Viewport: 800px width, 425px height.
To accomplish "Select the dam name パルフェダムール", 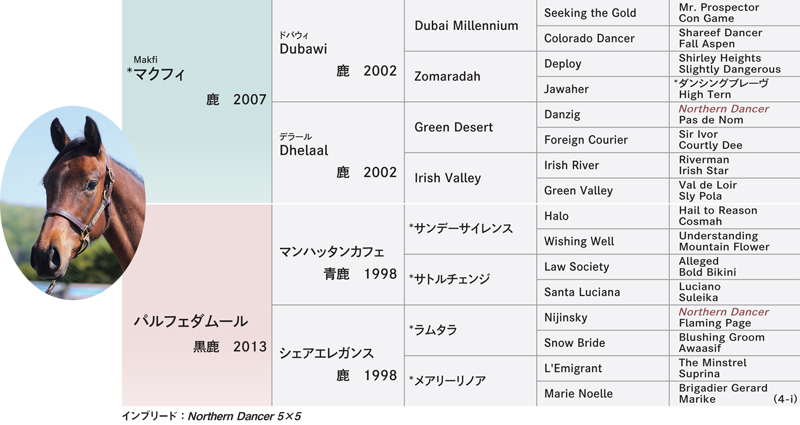I will pyautogui.click(x=190, y=321).
